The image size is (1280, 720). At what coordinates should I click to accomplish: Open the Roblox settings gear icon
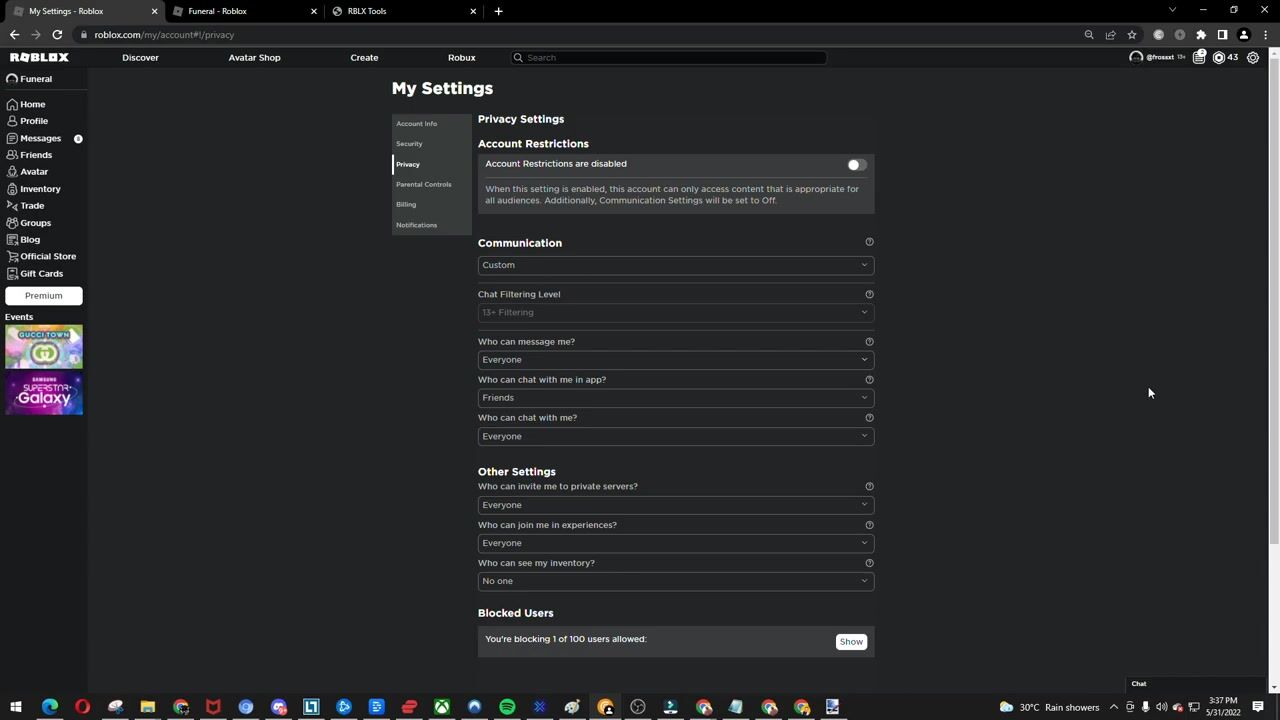(x=1253, y=57)
